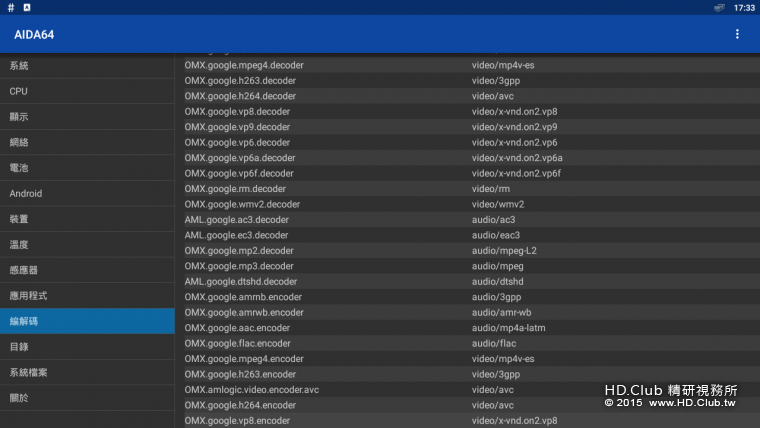Click the audio/amr-wb value

pos(501,313)
